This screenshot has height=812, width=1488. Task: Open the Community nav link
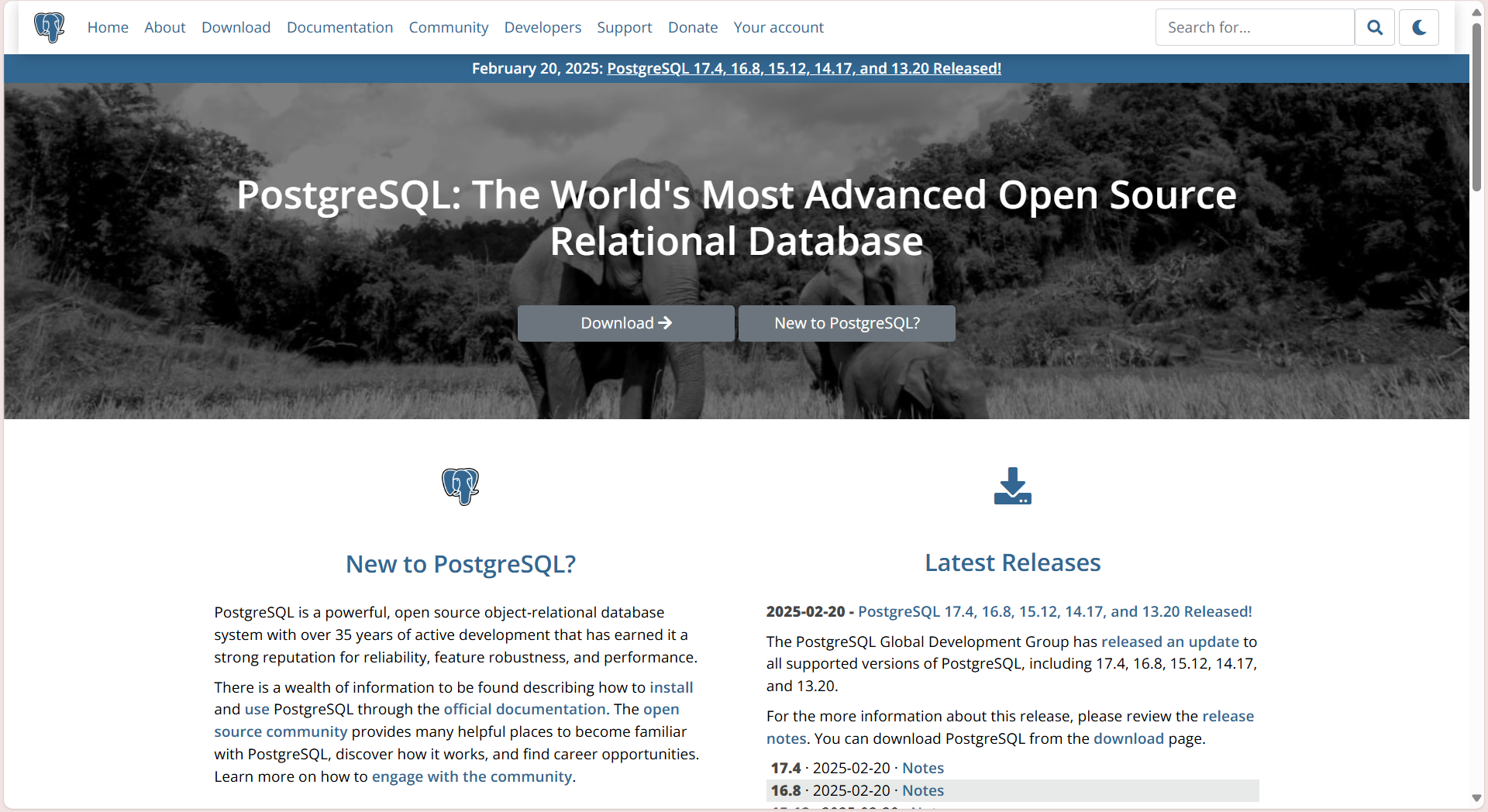tap(449, 27)
